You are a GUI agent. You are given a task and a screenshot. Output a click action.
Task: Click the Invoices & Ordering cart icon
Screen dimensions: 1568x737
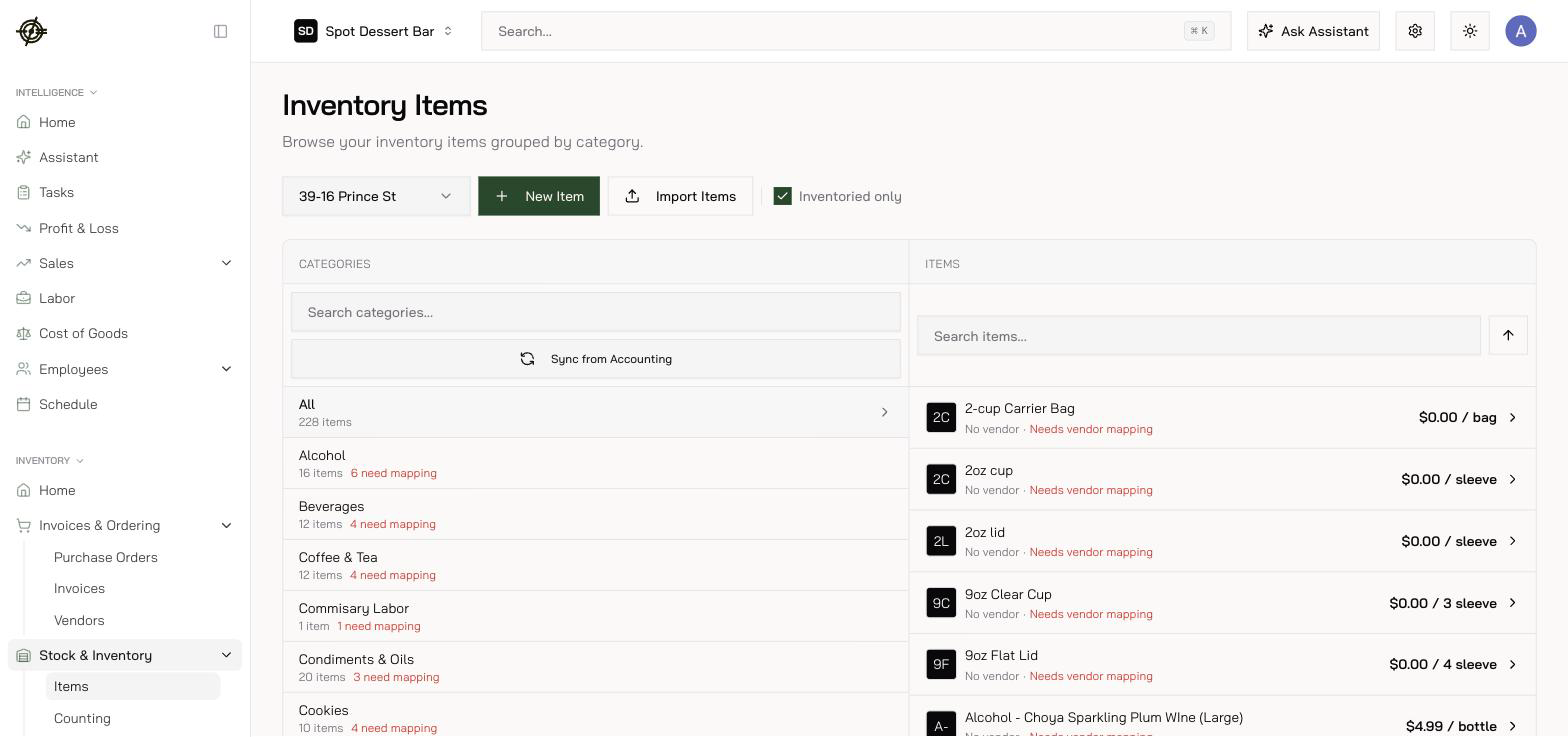click(x=24, y=525)
